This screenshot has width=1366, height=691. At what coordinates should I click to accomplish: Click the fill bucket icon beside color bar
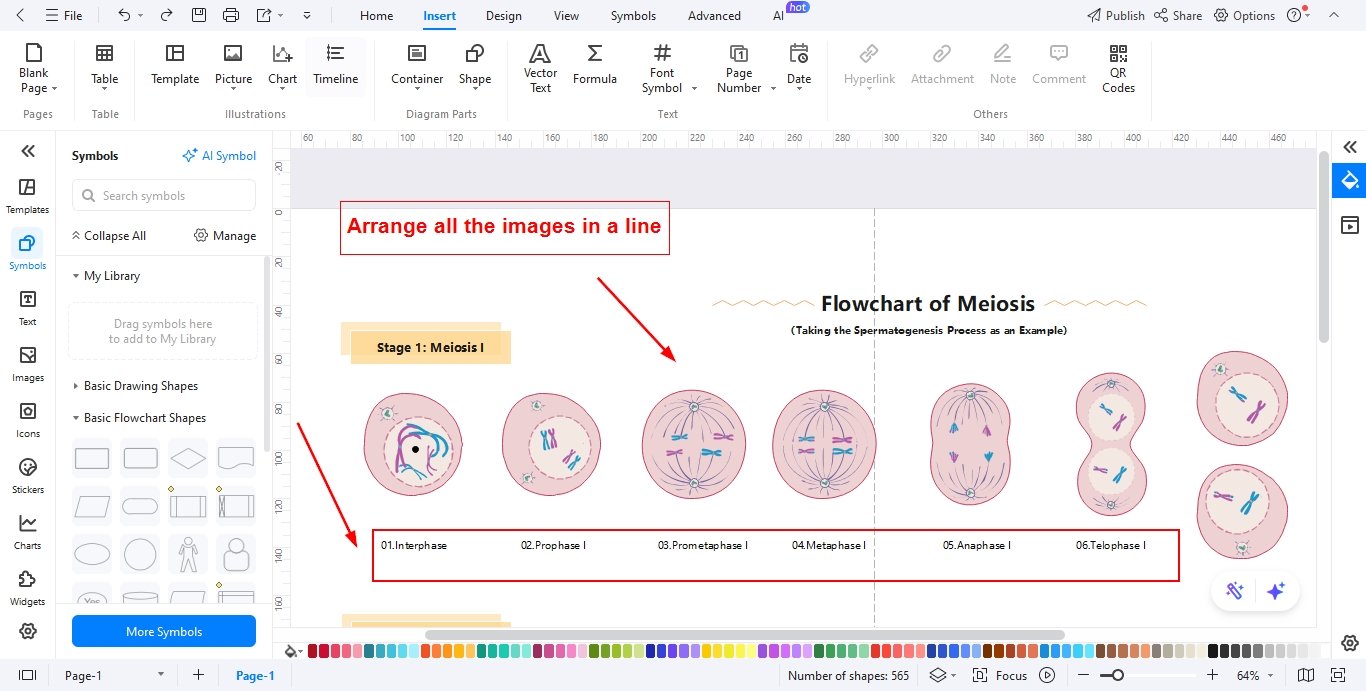(x=291, y=651)
